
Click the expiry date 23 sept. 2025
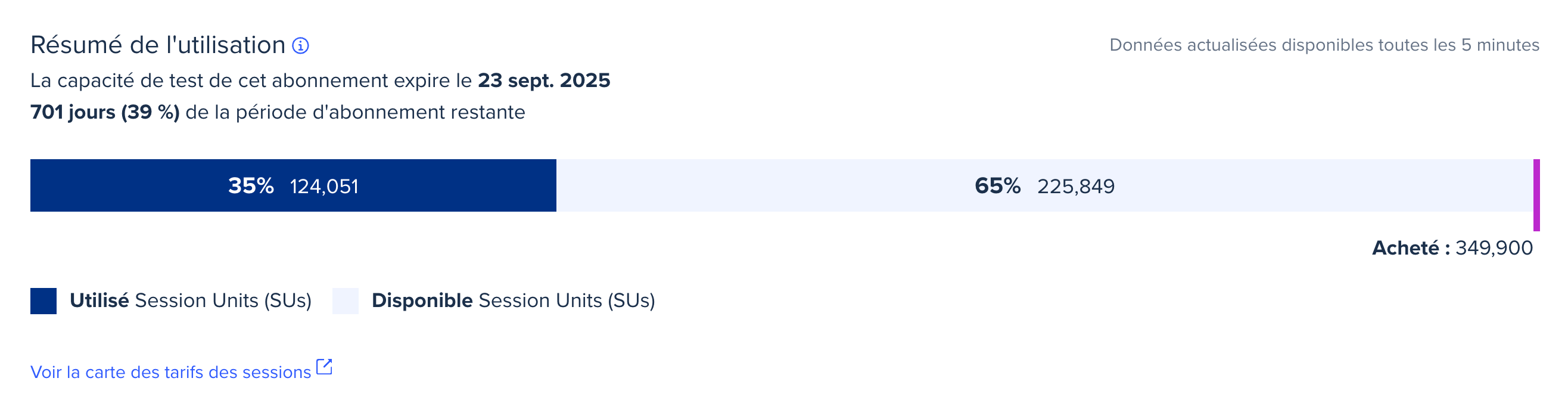[543, 80]
